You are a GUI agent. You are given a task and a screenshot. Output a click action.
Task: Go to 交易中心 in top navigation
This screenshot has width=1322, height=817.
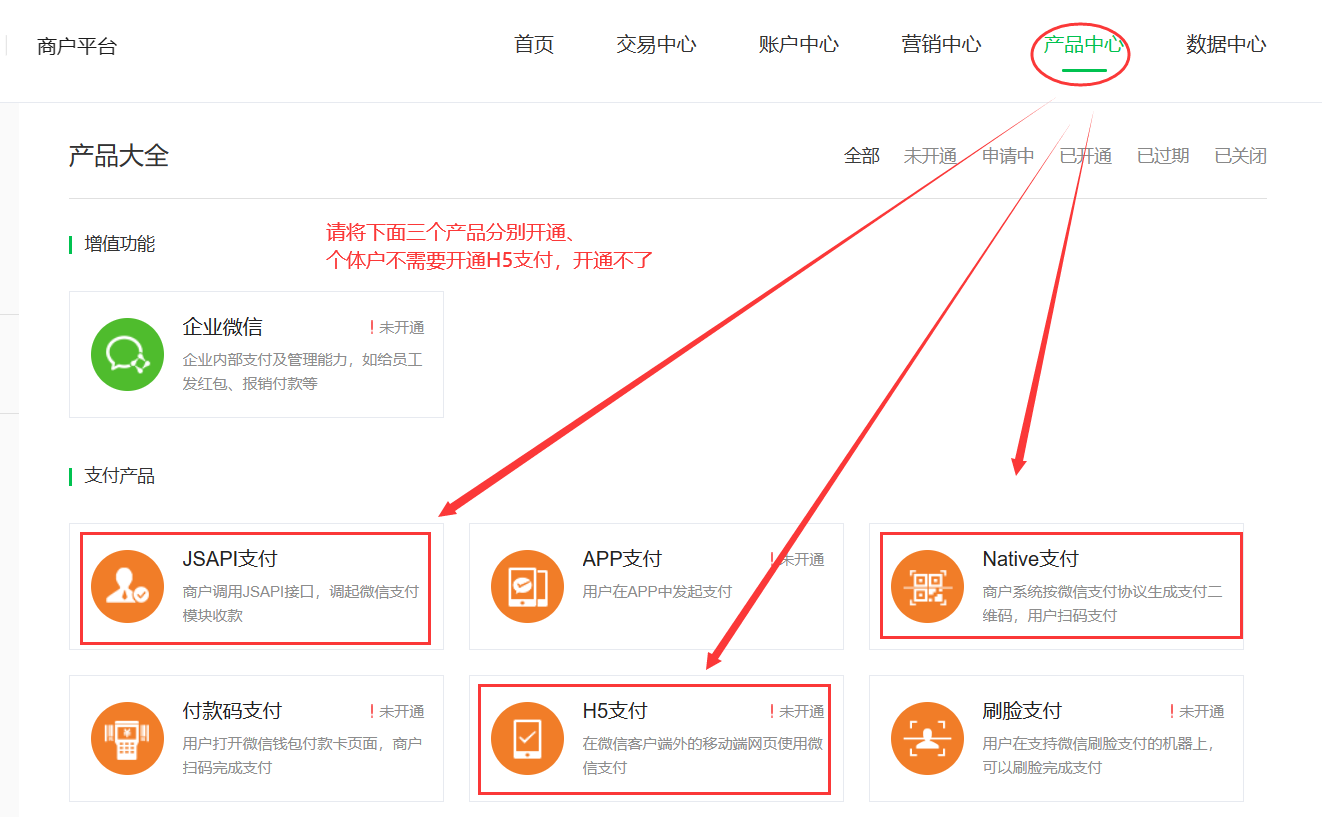click(x=656, y=45)
